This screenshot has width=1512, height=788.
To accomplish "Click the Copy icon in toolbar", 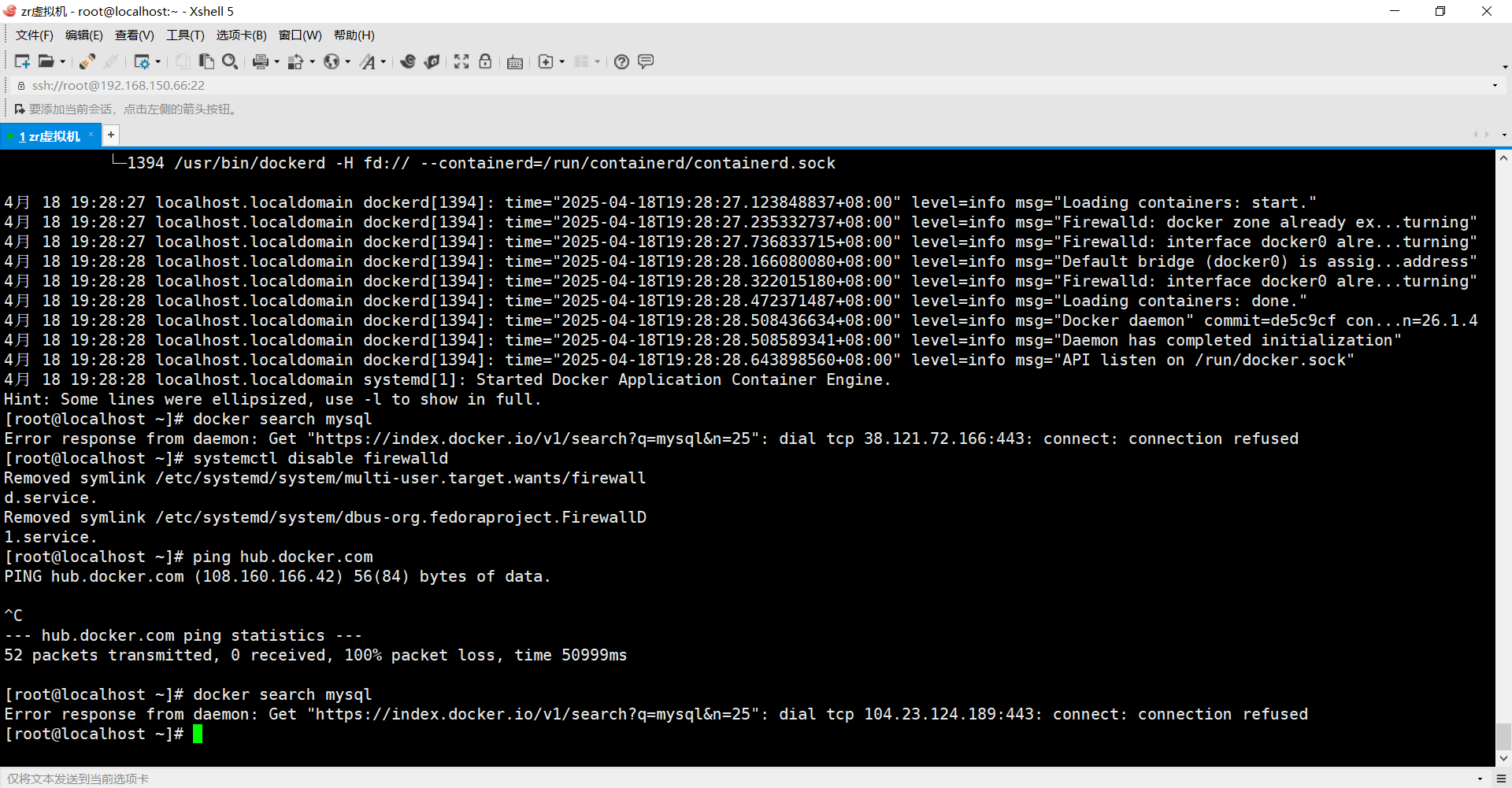I will (x=183, y=61).
